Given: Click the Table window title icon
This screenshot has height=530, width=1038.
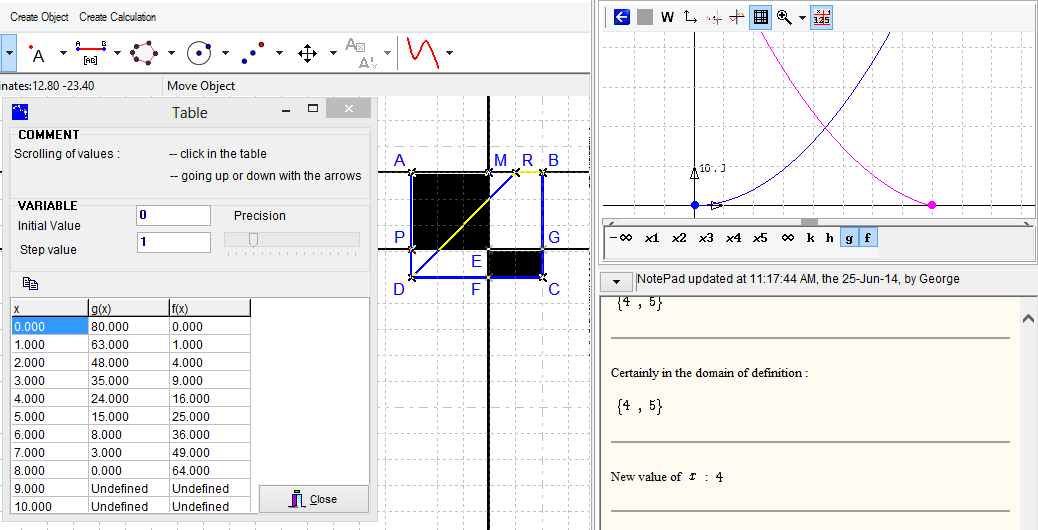Looking at the screenshot, I should pos(20,111).
